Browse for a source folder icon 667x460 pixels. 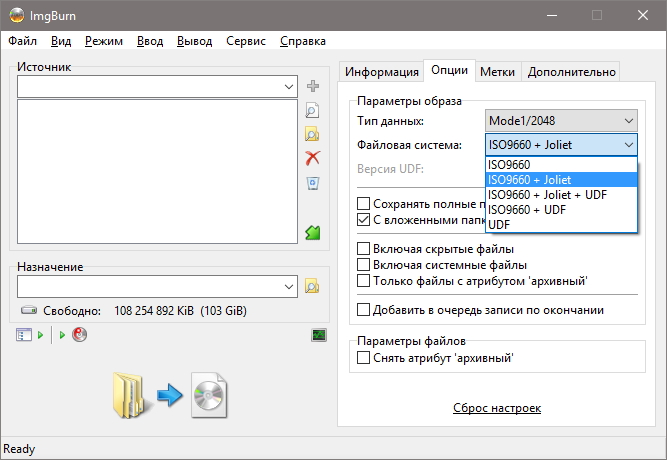click(x=312, y=134)
